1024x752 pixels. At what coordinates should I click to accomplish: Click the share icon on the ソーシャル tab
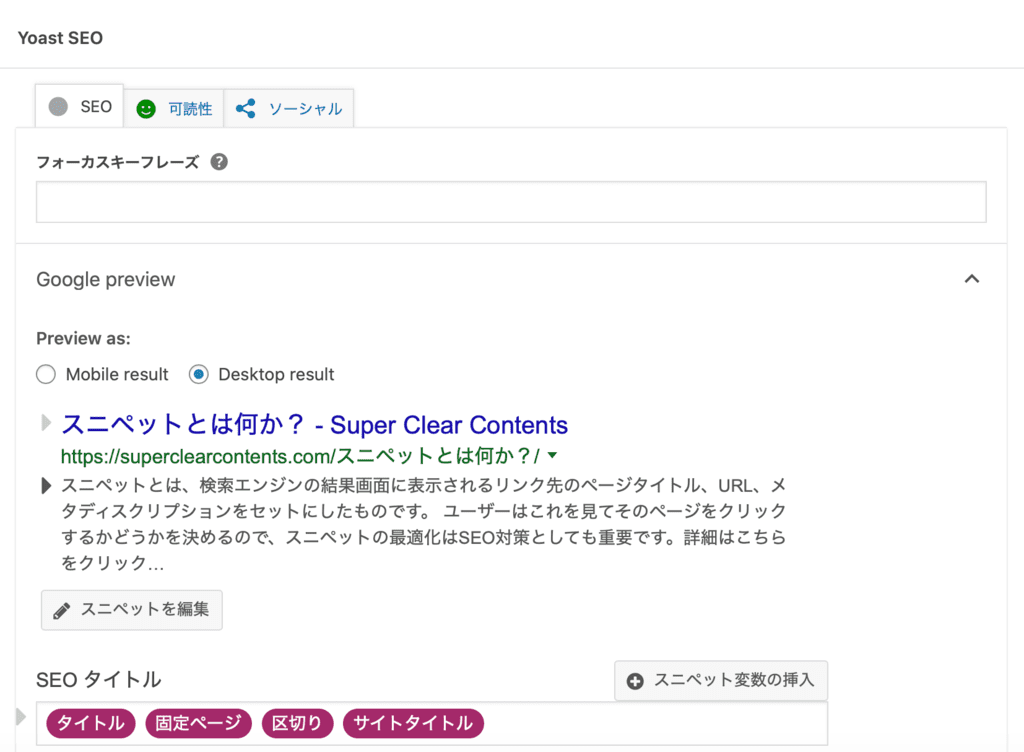[245, 108]
